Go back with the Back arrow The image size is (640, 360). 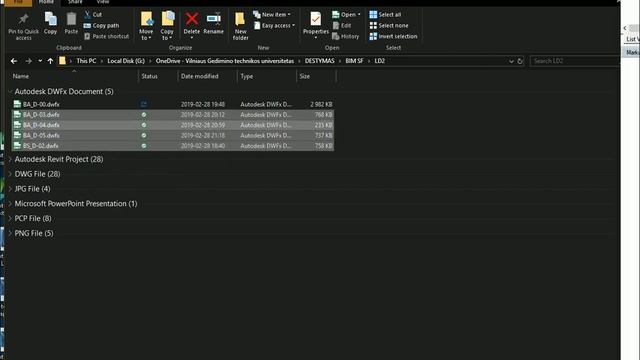pyautogui.click(x=14, y=61)
